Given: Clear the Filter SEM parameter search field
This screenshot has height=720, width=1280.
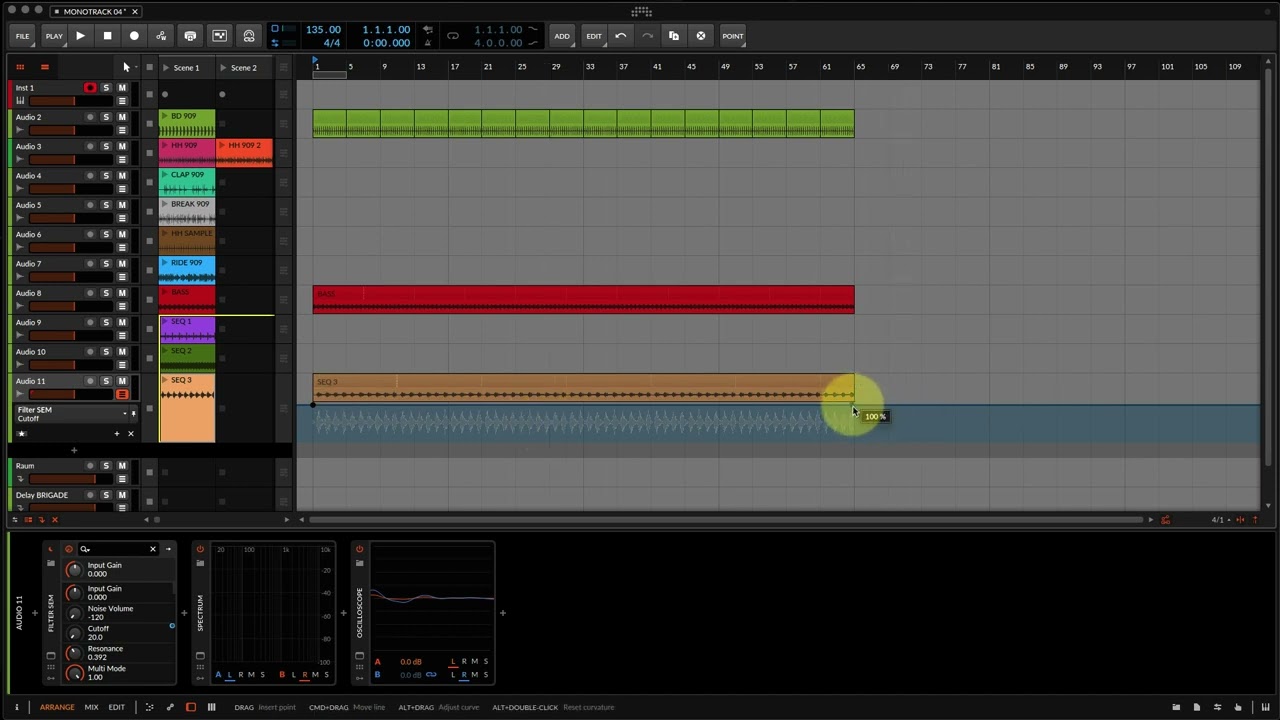Looking at the screenshot, I should pos(153,549).
